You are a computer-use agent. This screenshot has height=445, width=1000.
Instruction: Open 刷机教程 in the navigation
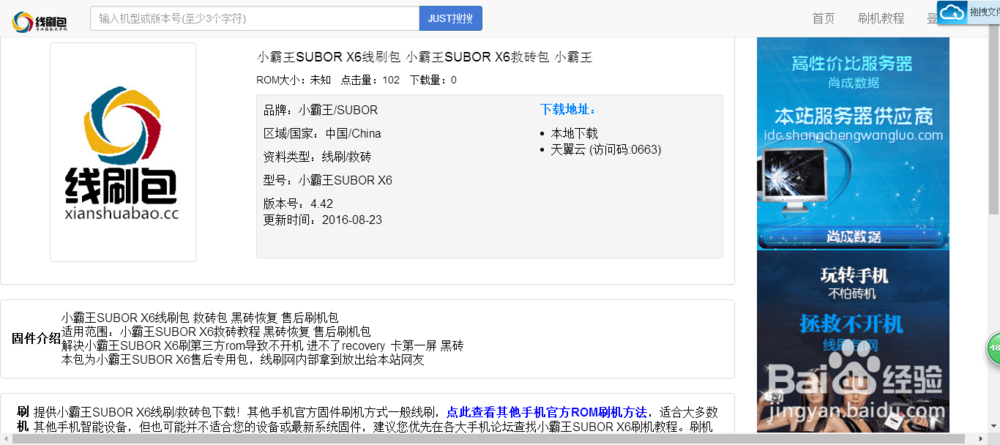point(881,18)
